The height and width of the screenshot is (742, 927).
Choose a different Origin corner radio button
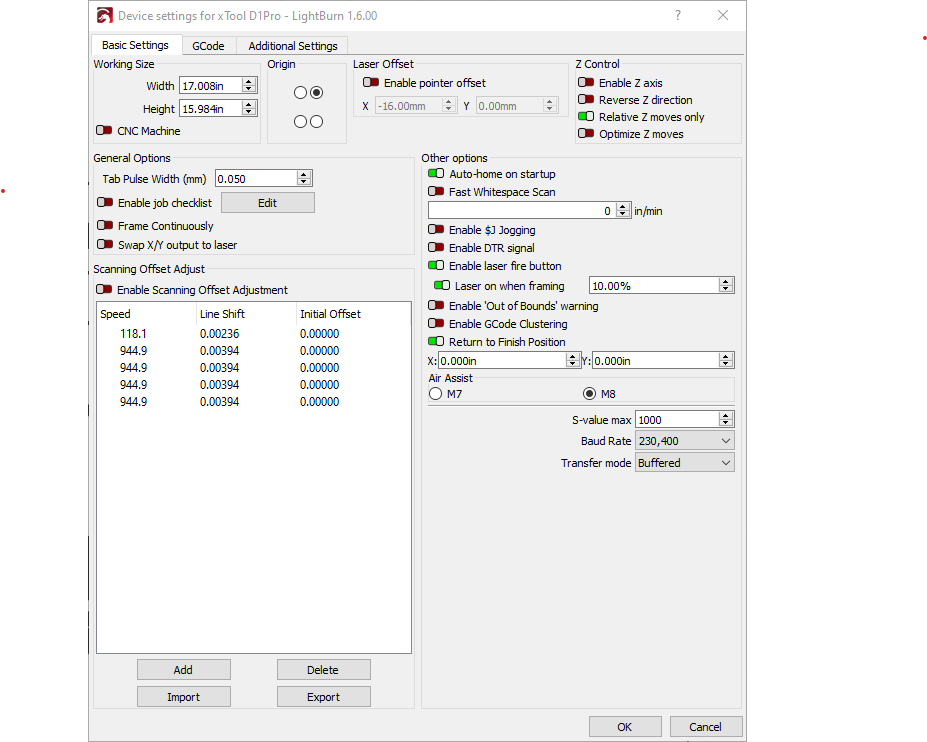point(300,91)
